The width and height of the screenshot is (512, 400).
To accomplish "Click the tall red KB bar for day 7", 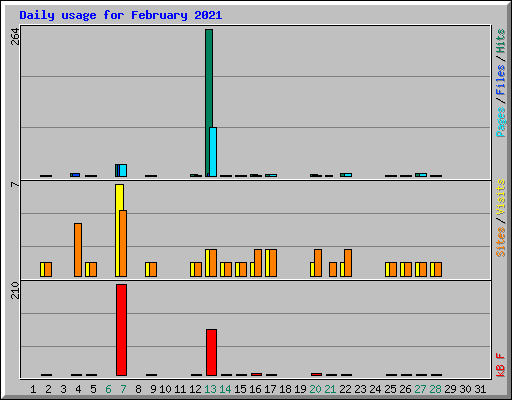I will (121, 330).
